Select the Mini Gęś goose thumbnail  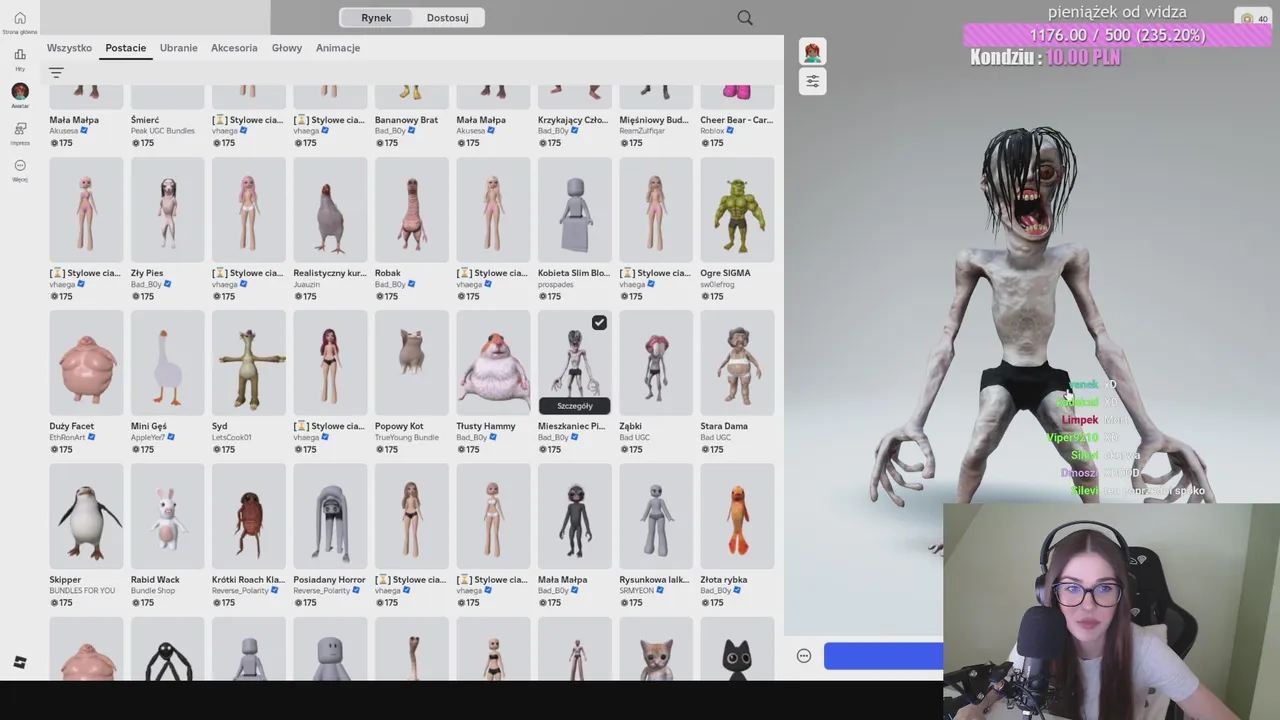click(x=168, y=363)
